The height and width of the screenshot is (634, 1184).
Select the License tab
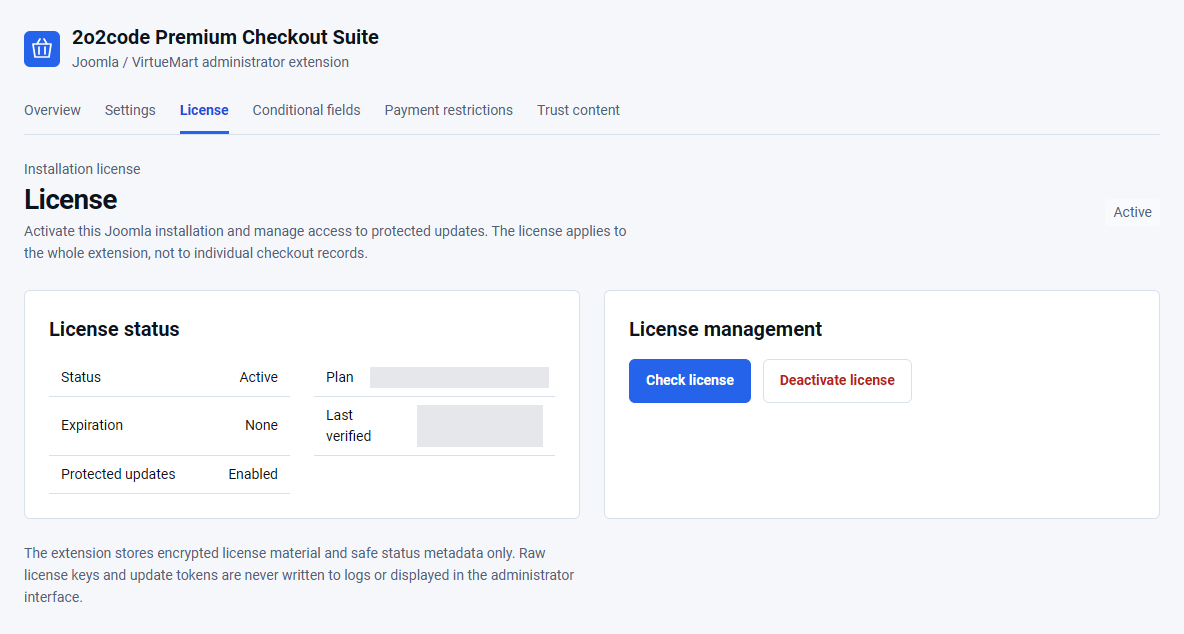(204, 110)
